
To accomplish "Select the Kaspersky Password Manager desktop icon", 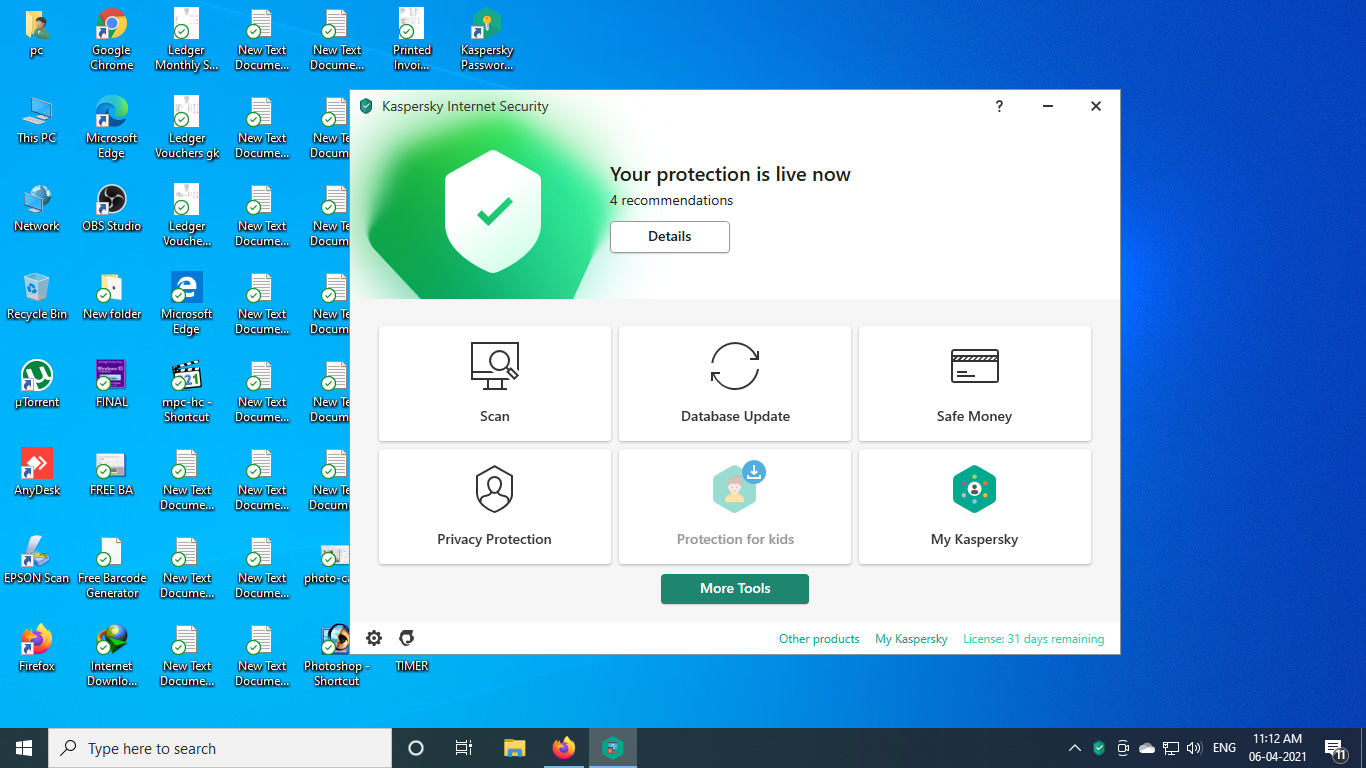I will tap(487, 40).
